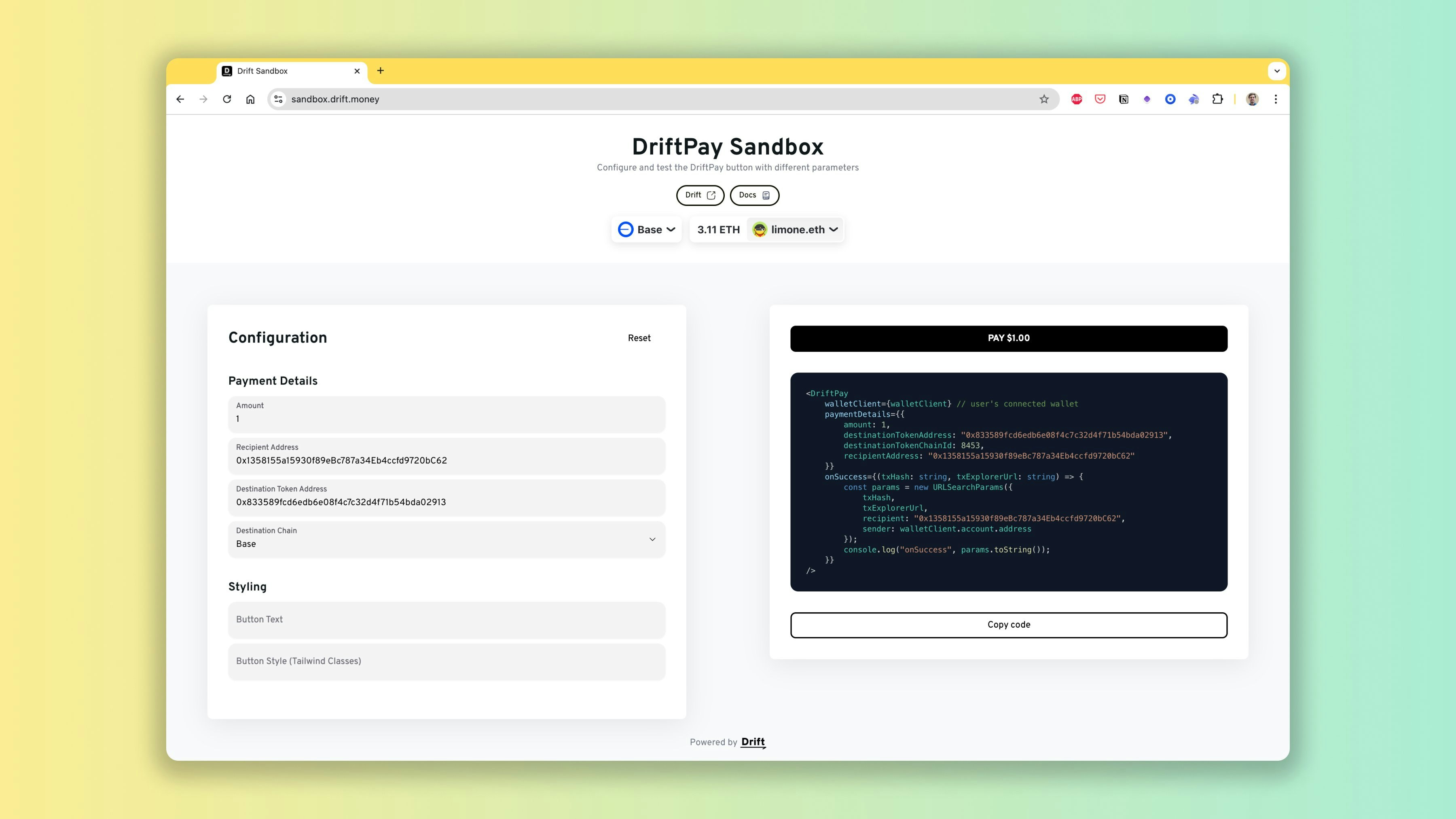The width and height of the screenshot is (1456, 819).
Task: Reset the configuration
Action: click(639, 338)
